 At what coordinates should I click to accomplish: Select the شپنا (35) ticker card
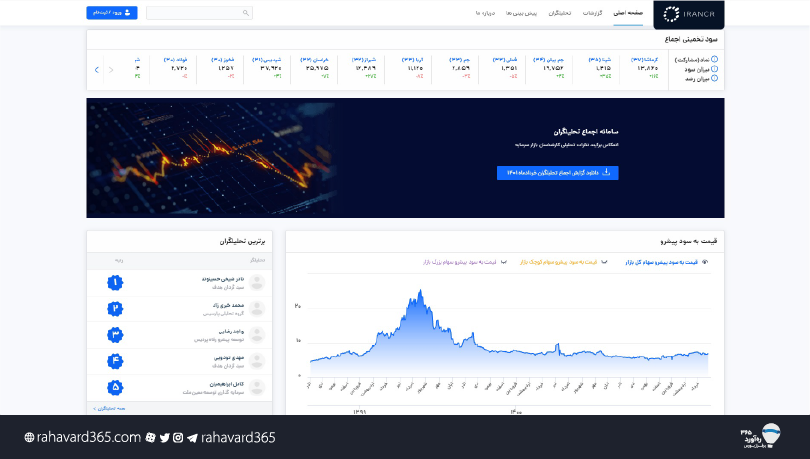(x=598, y=68)
